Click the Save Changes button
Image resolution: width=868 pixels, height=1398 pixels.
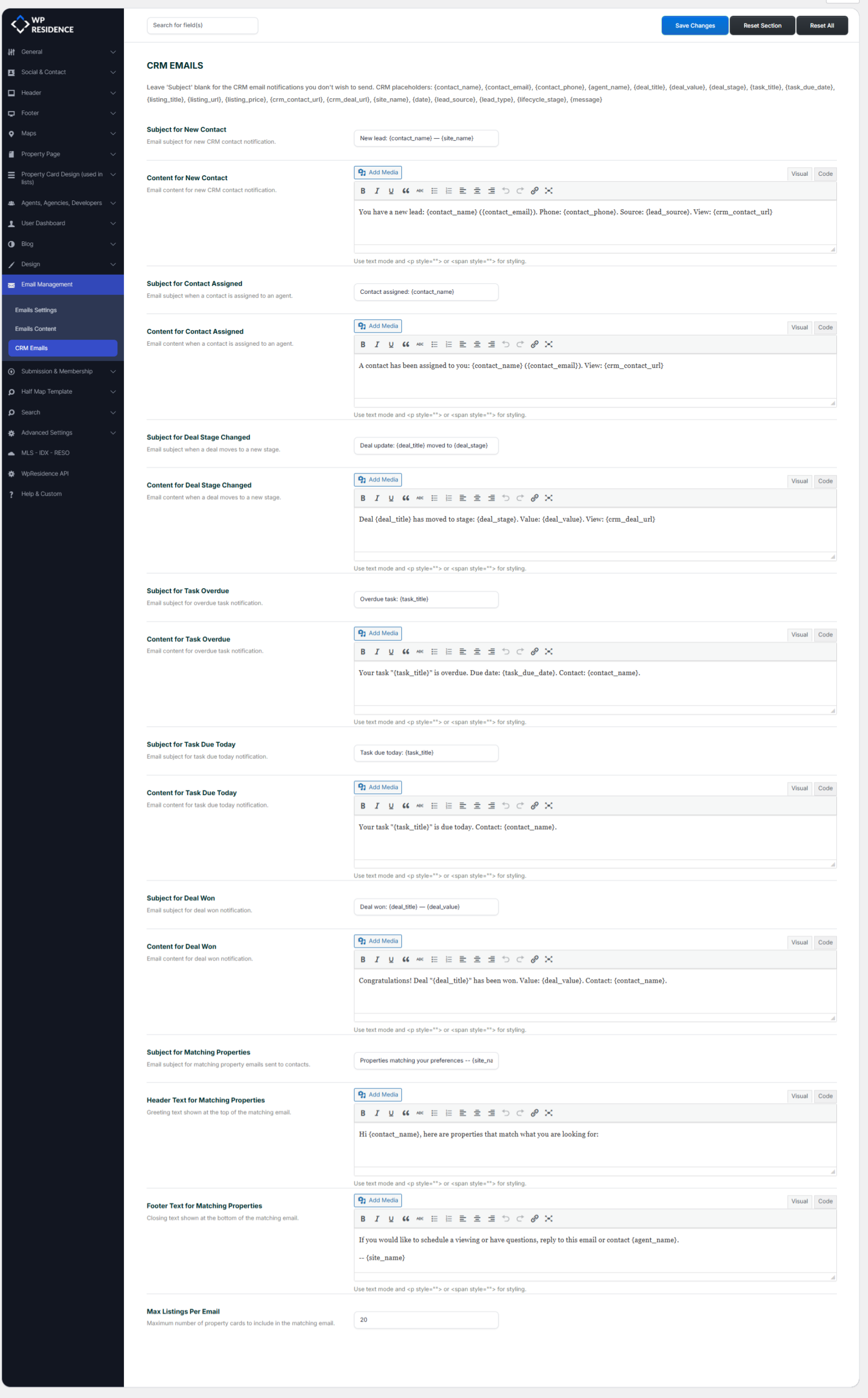(694, 26)
